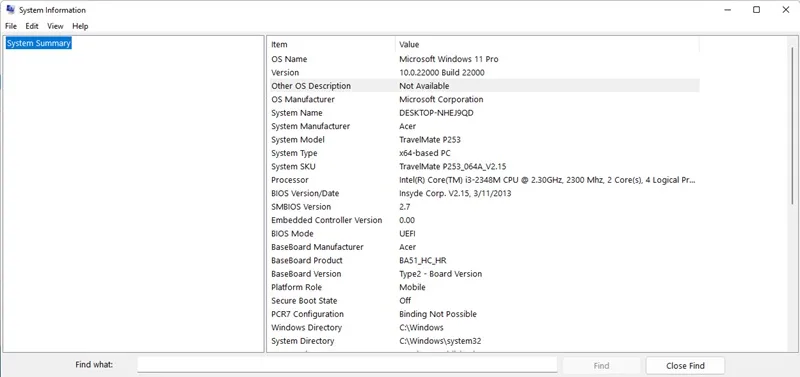
Task: Open the File menu
Action: click(11, 26)
